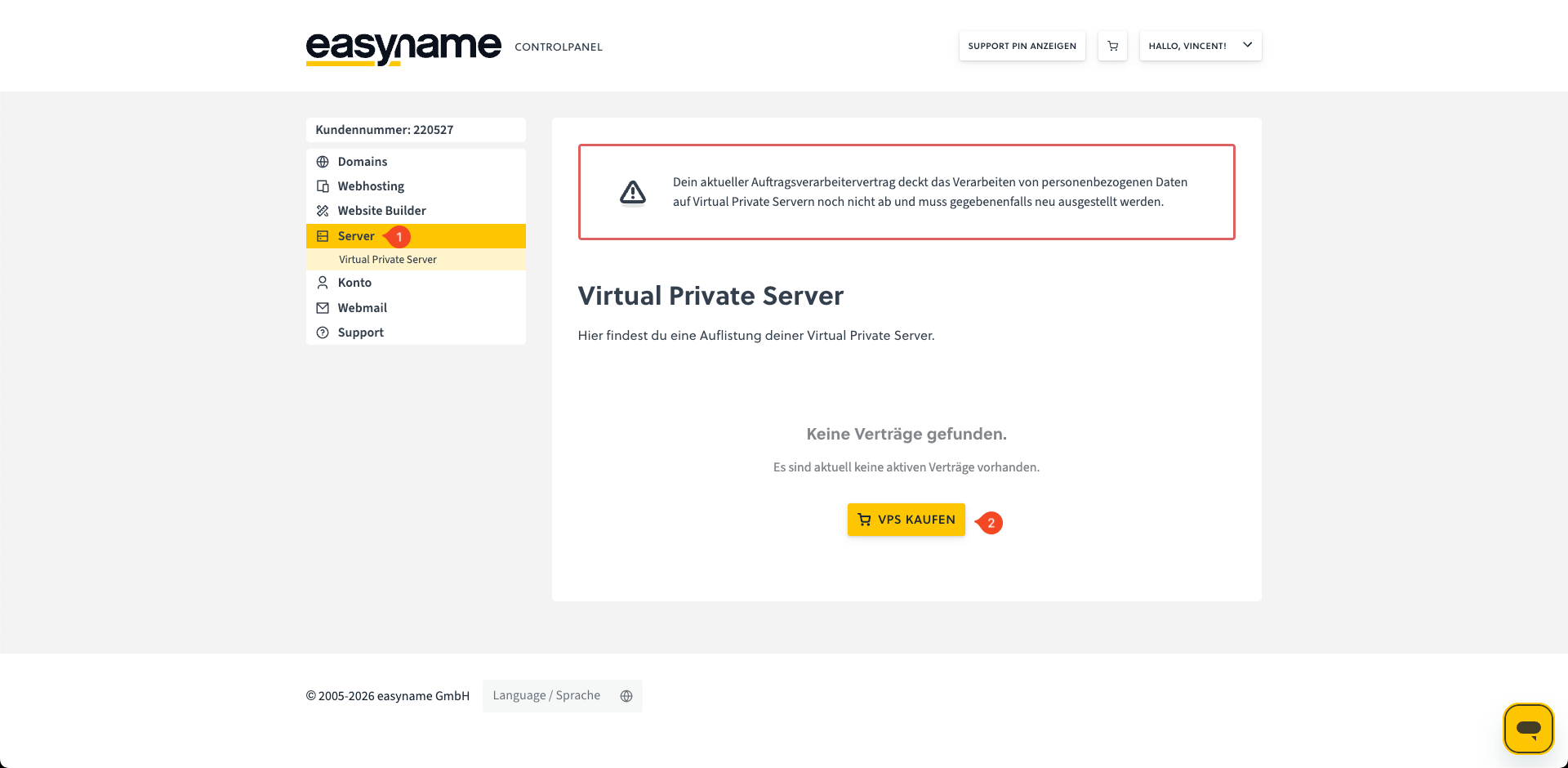Click the easyname logo
The image size is (1568, 768).
403,48
